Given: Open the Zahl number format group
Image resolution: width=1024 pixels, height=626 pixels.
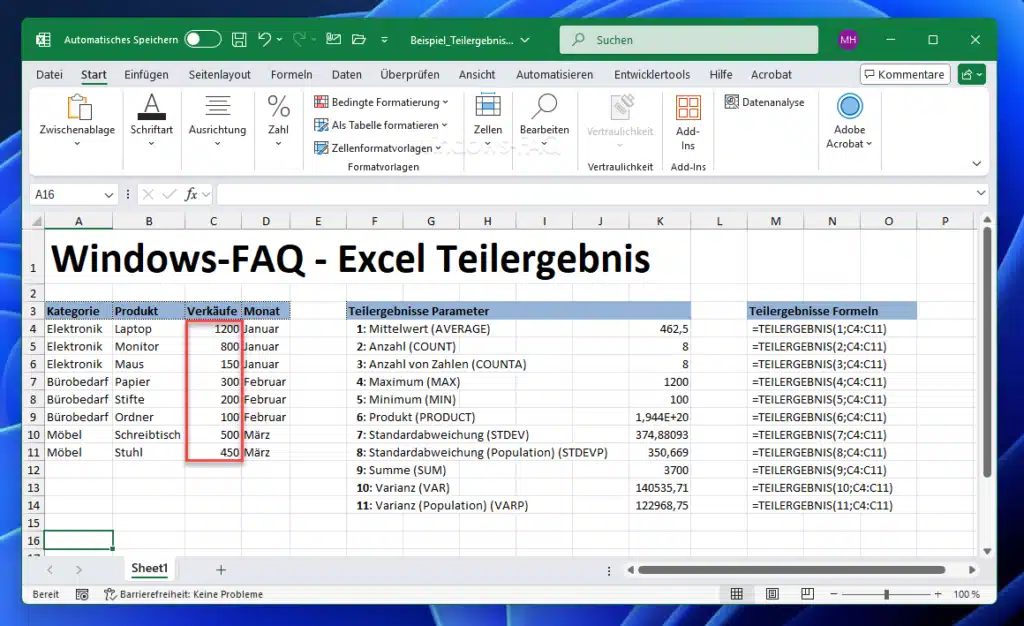Looking at the screenshot, I should pos(278,118).
